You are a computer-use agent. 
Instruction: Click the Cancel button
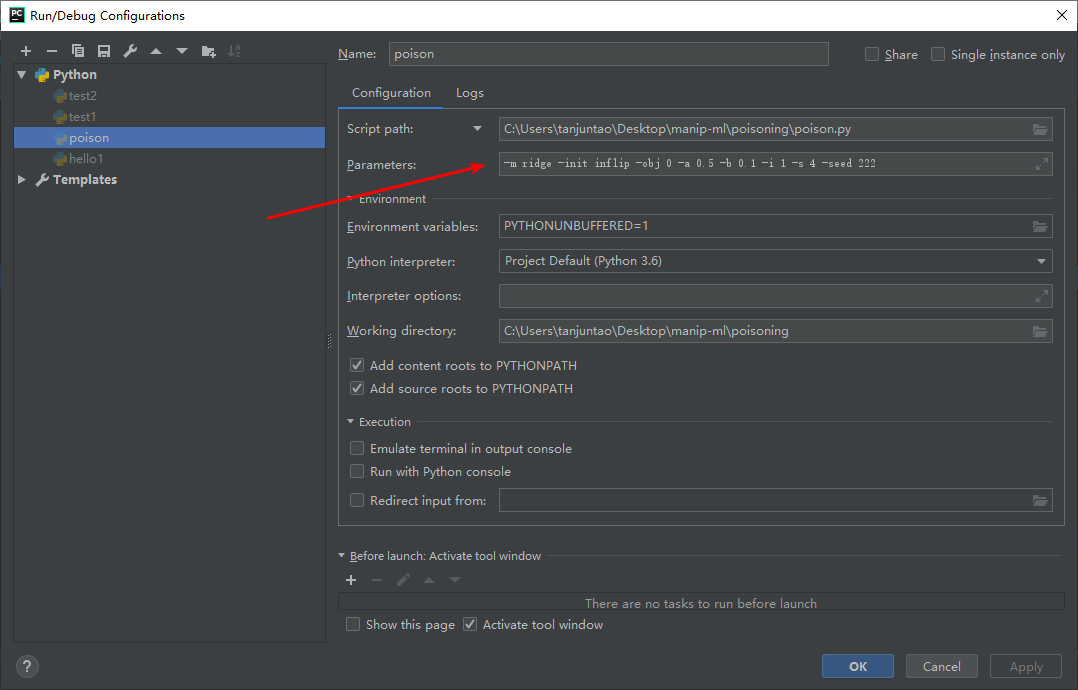click(941, 666)
